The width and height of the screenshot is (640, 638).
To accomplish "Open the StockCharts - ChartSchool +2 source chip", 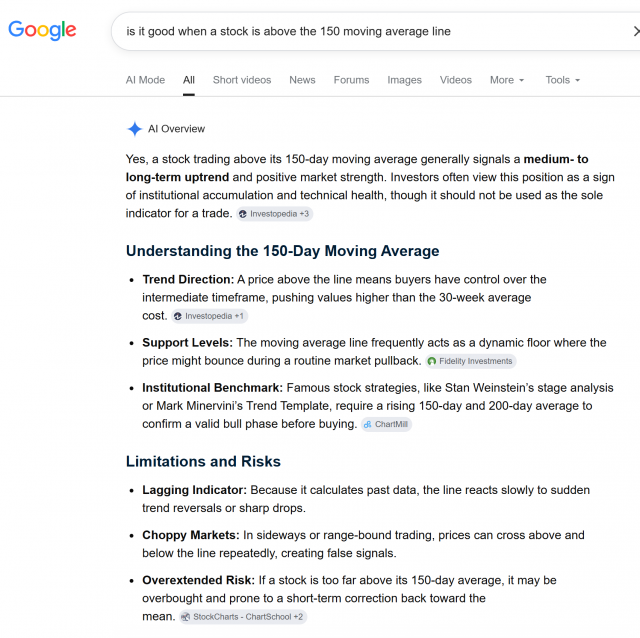I will (x=243, y=617).
